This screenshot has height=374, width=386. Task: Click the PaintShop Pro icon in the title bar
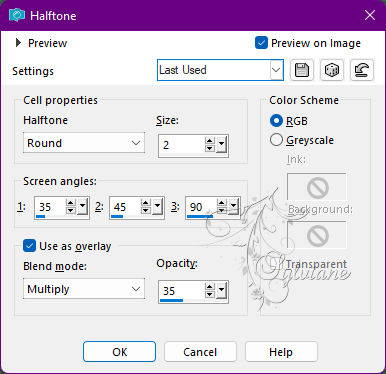[x=17, y=15]
